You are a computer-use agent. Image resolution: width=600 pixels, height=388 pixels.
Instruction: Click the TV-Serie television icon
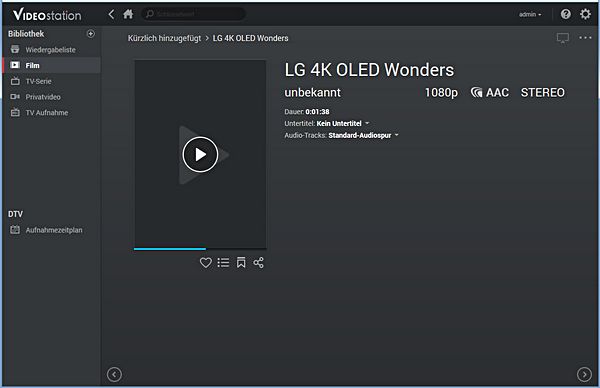15,81
